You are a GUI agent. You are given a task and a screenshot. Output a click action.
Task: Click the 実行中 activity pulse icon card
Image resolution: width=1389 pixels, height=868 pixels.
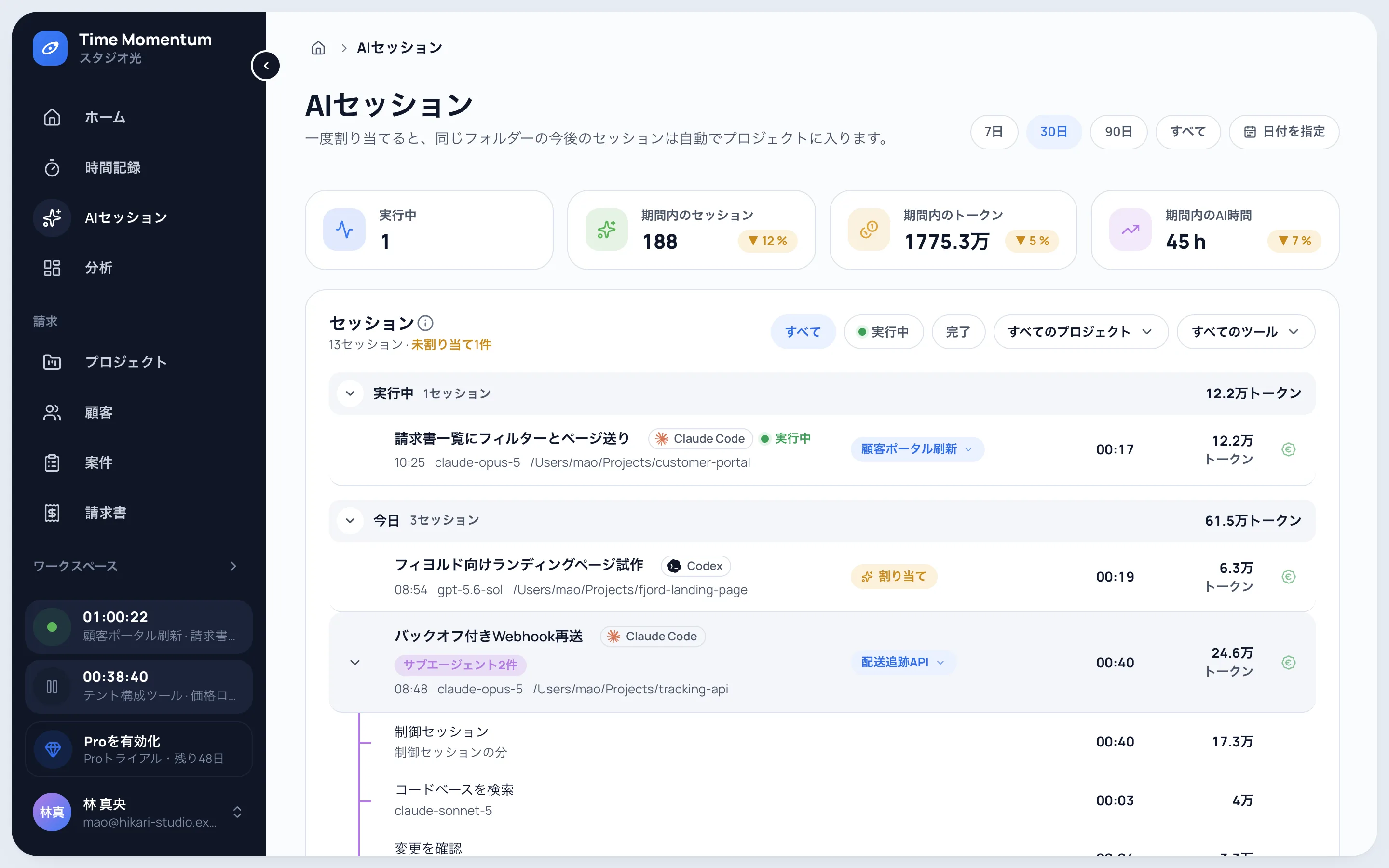[x=344, y=230]
